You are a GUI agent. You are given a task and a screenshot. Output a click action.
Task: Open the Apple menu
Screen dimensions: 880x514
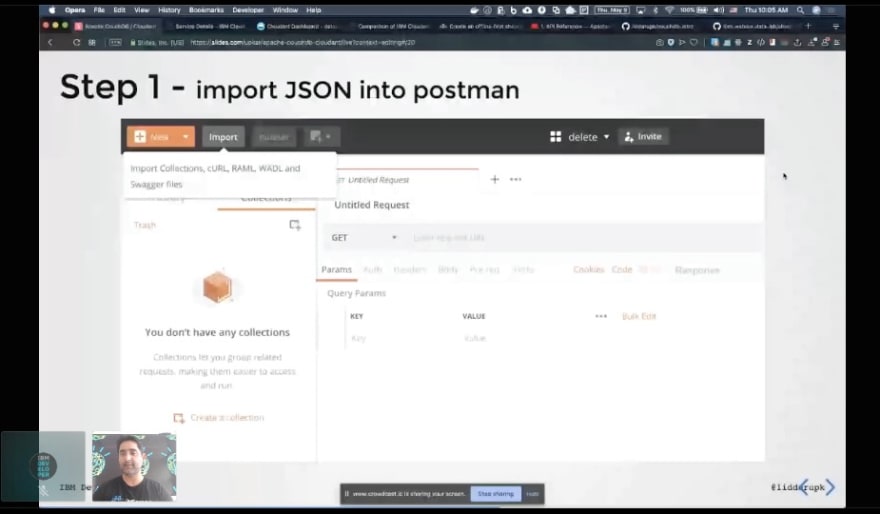click(x=52, y=10)
